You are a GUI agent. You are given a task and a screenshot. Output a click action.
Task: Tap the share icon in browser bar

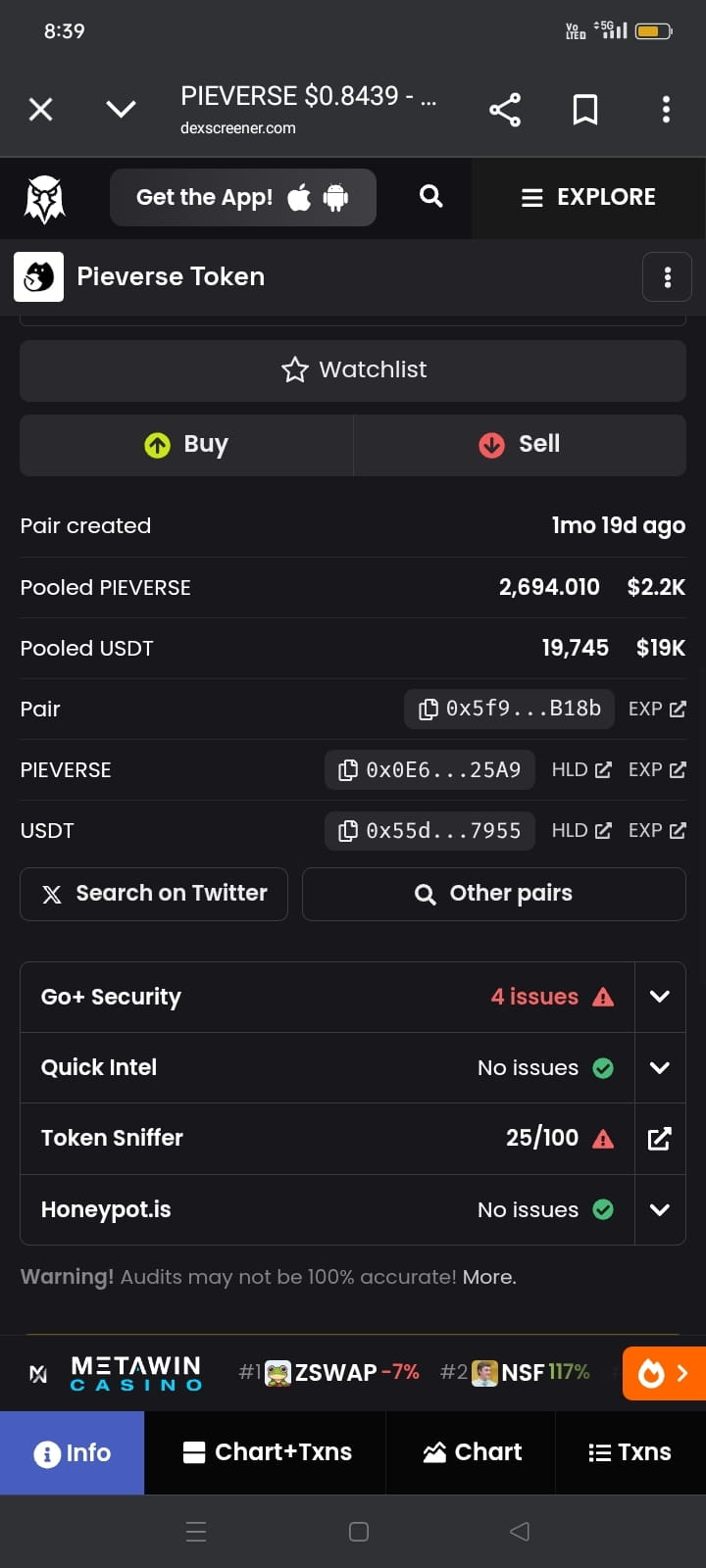(505, 109)
